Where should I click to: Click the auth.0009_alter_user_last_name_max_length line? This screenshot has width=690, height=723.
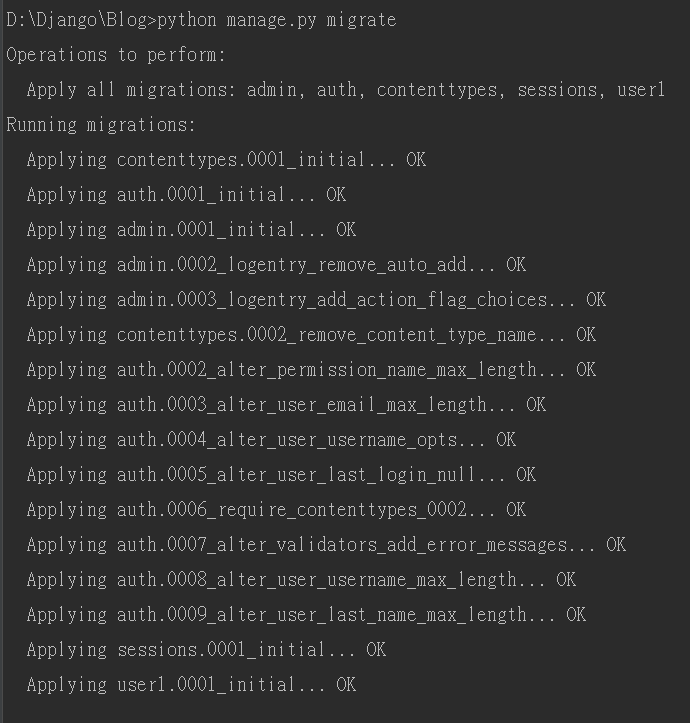coord(306,616)
